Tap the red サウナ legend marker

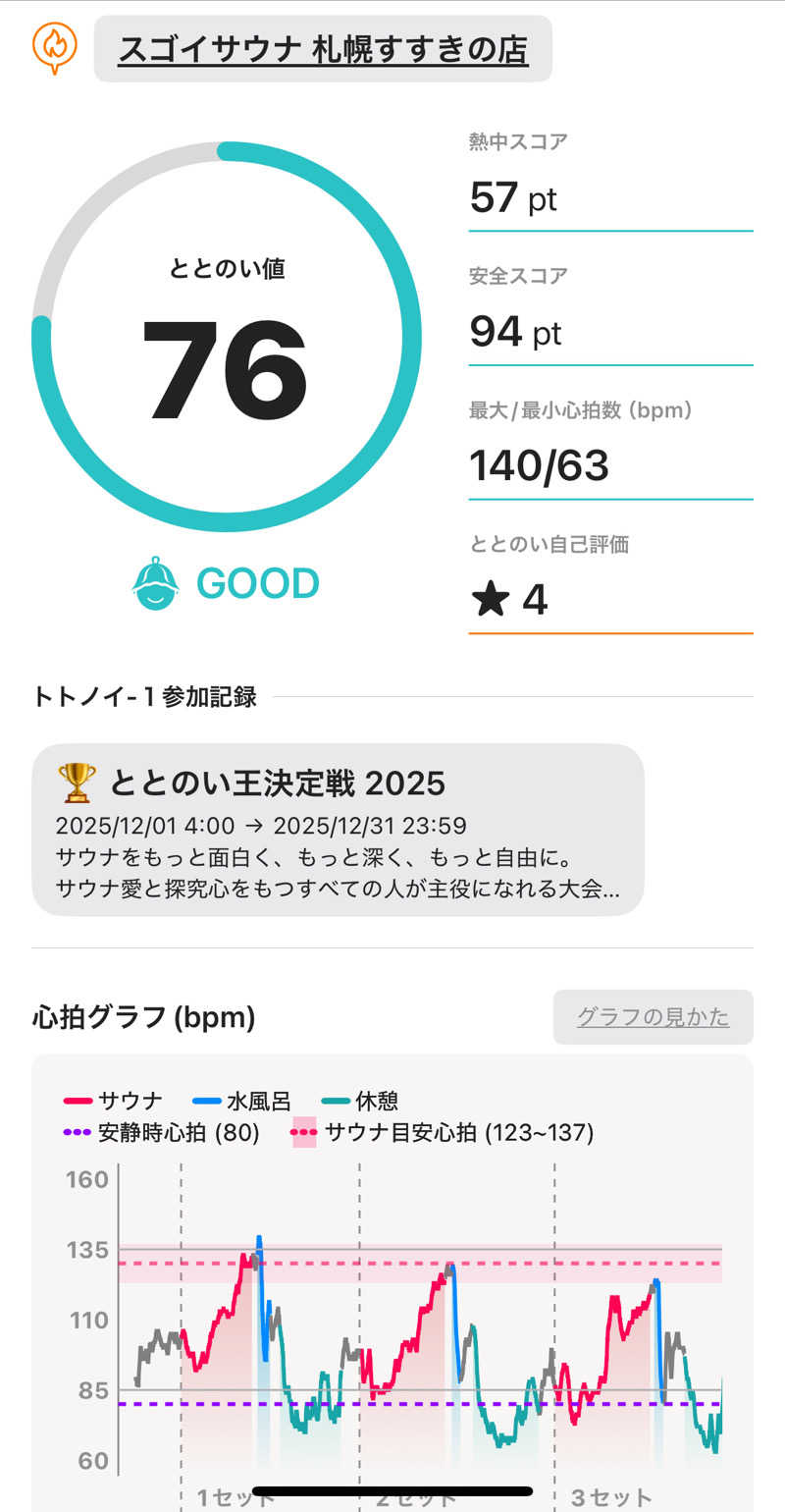(x=78, y=1102)
